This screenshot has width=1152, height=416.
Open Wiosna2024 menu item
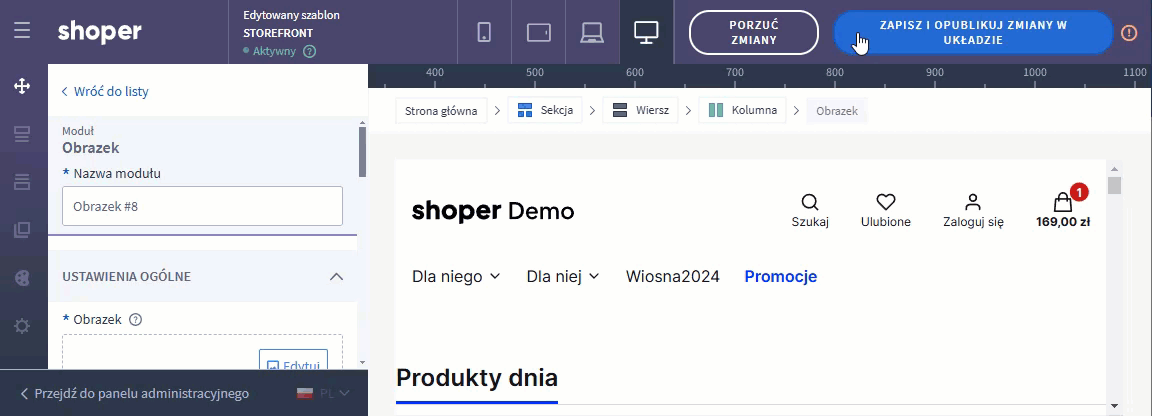[x=673, y=276]
